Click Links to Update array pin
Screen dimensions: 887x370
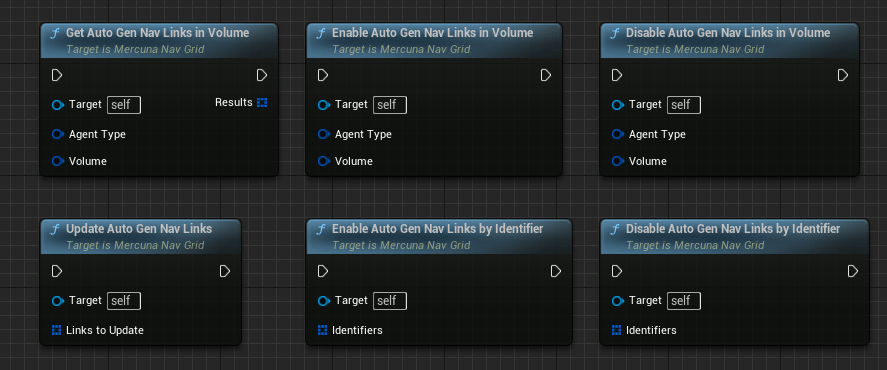57,330
